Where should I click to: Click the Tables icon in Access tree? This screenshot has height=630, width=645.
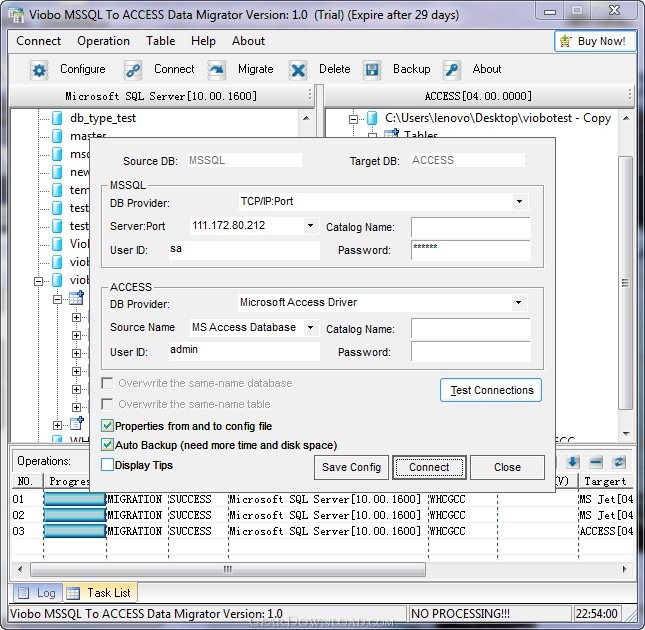[391, 133]
